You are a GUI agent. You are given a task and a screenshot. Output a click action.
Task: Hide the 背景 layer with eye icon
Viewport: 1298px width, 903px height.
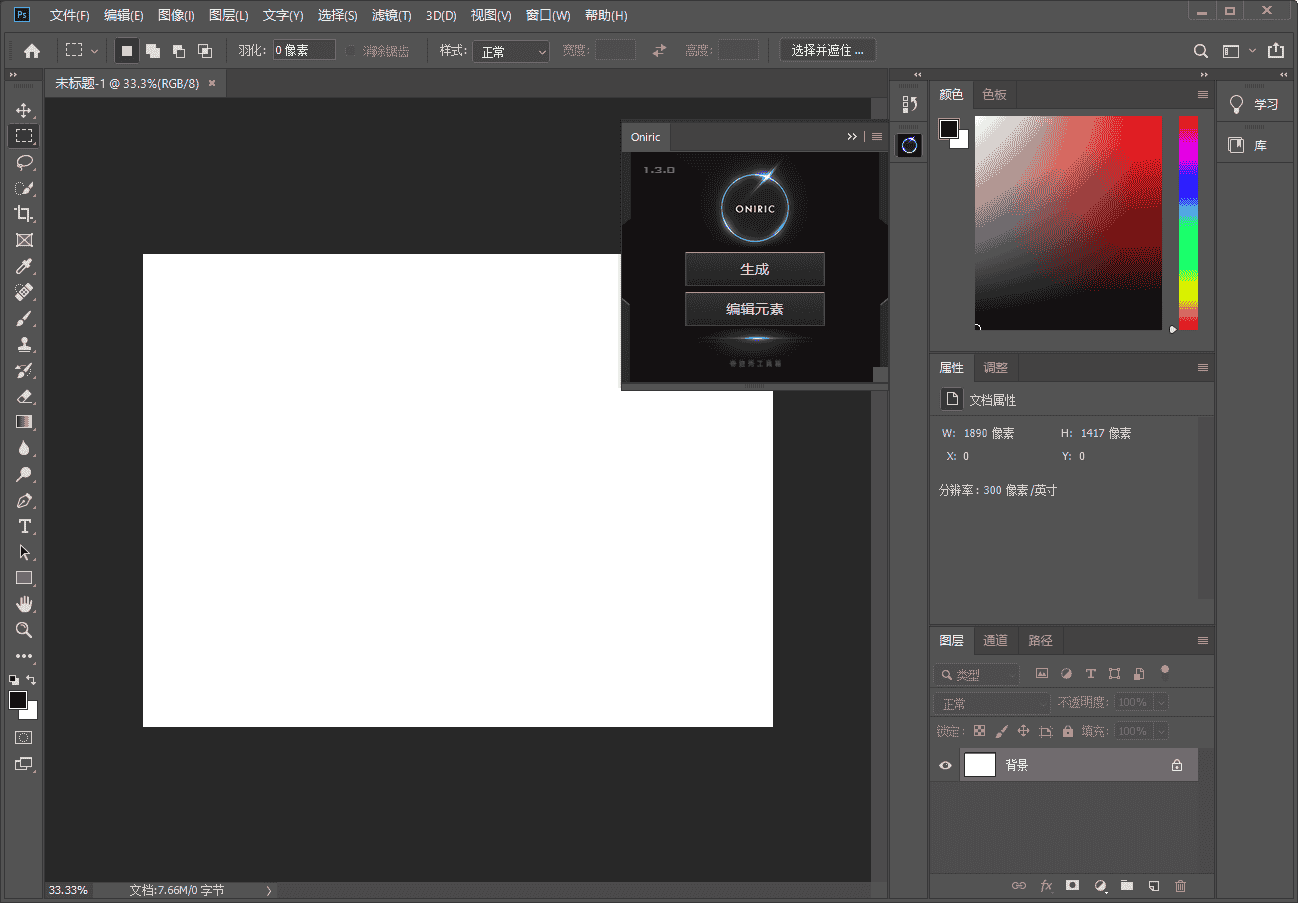point(945,766)
